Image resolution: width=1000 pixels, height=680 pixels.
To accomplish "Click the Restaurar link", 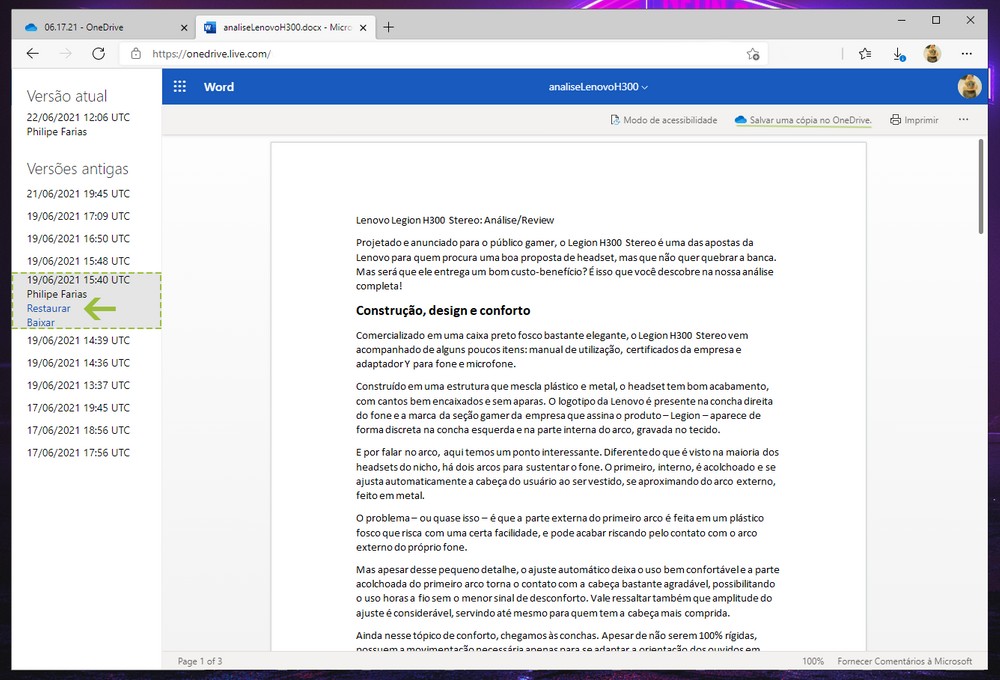I will 48,308.
